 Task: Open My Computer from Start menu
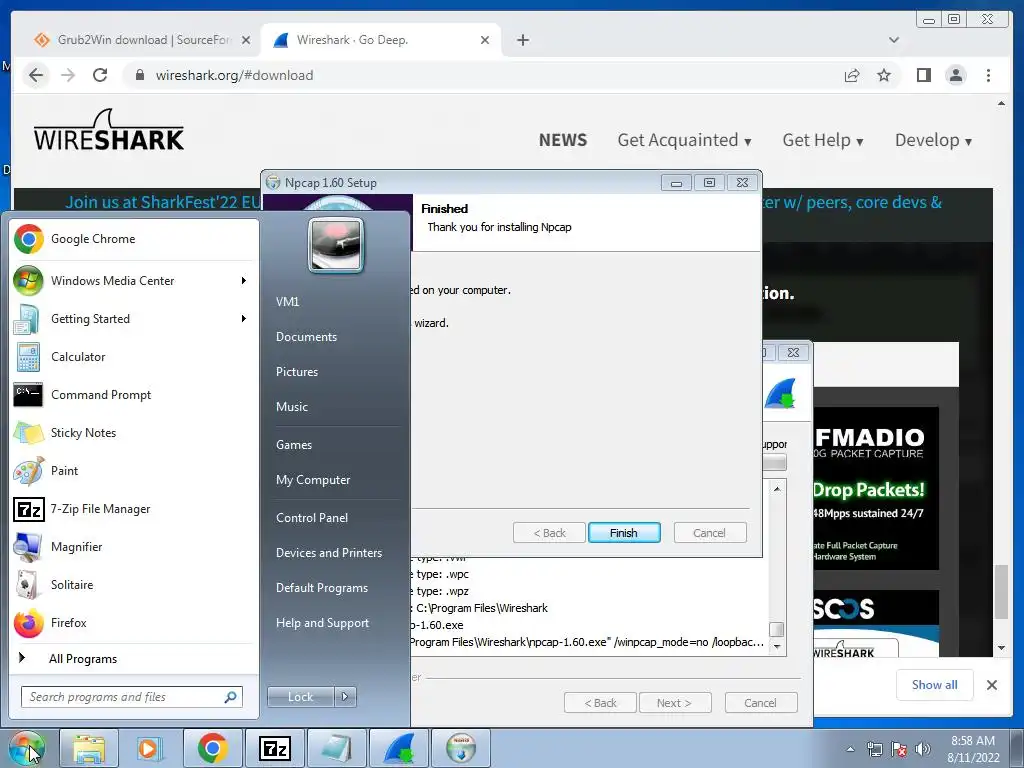click(313, 480)
